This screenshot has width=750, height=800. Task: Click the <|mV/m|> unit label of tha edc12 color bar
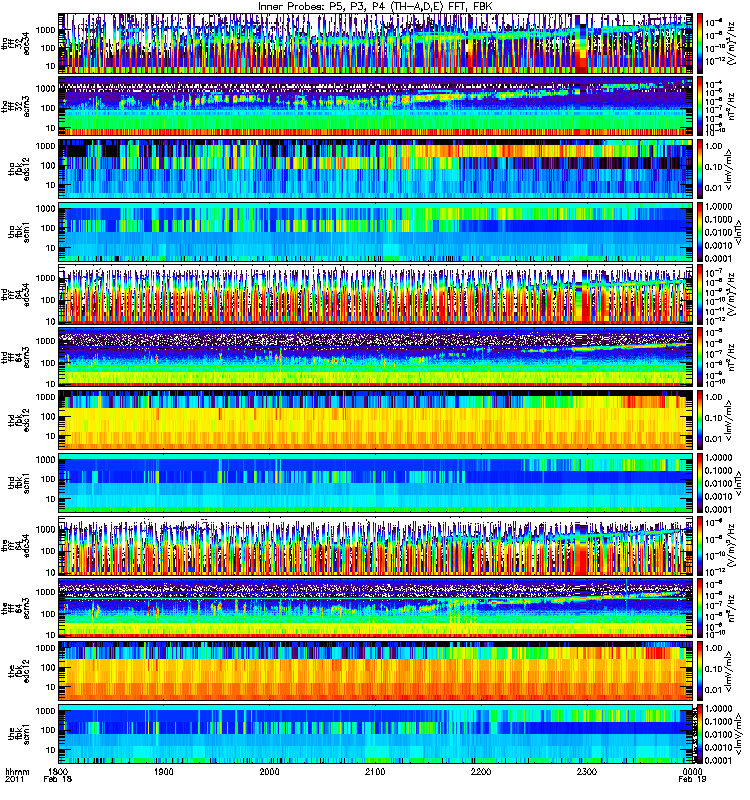[x=729, y=169]
